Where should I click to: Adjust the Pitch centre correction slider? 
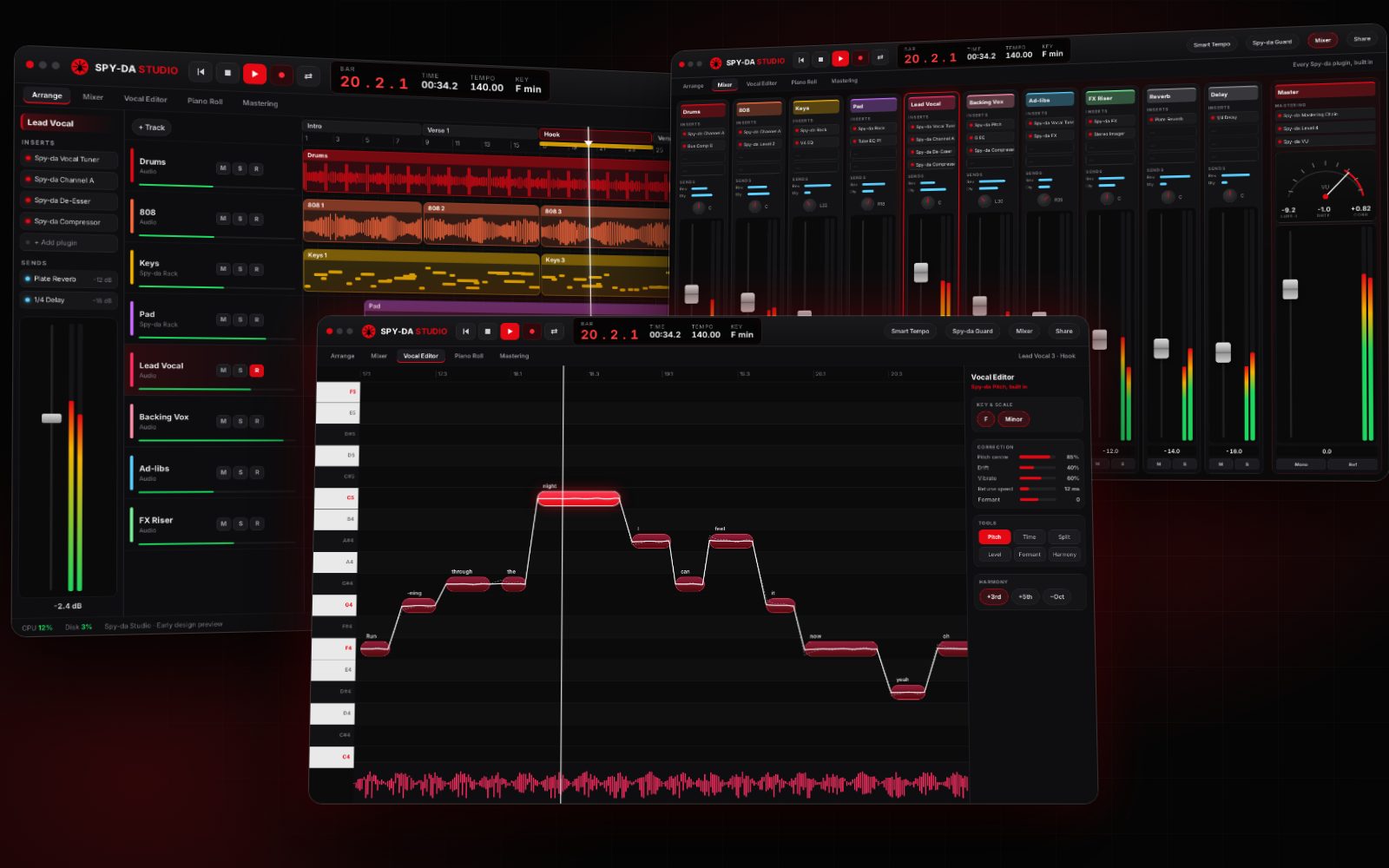[x=1037, y=457]
